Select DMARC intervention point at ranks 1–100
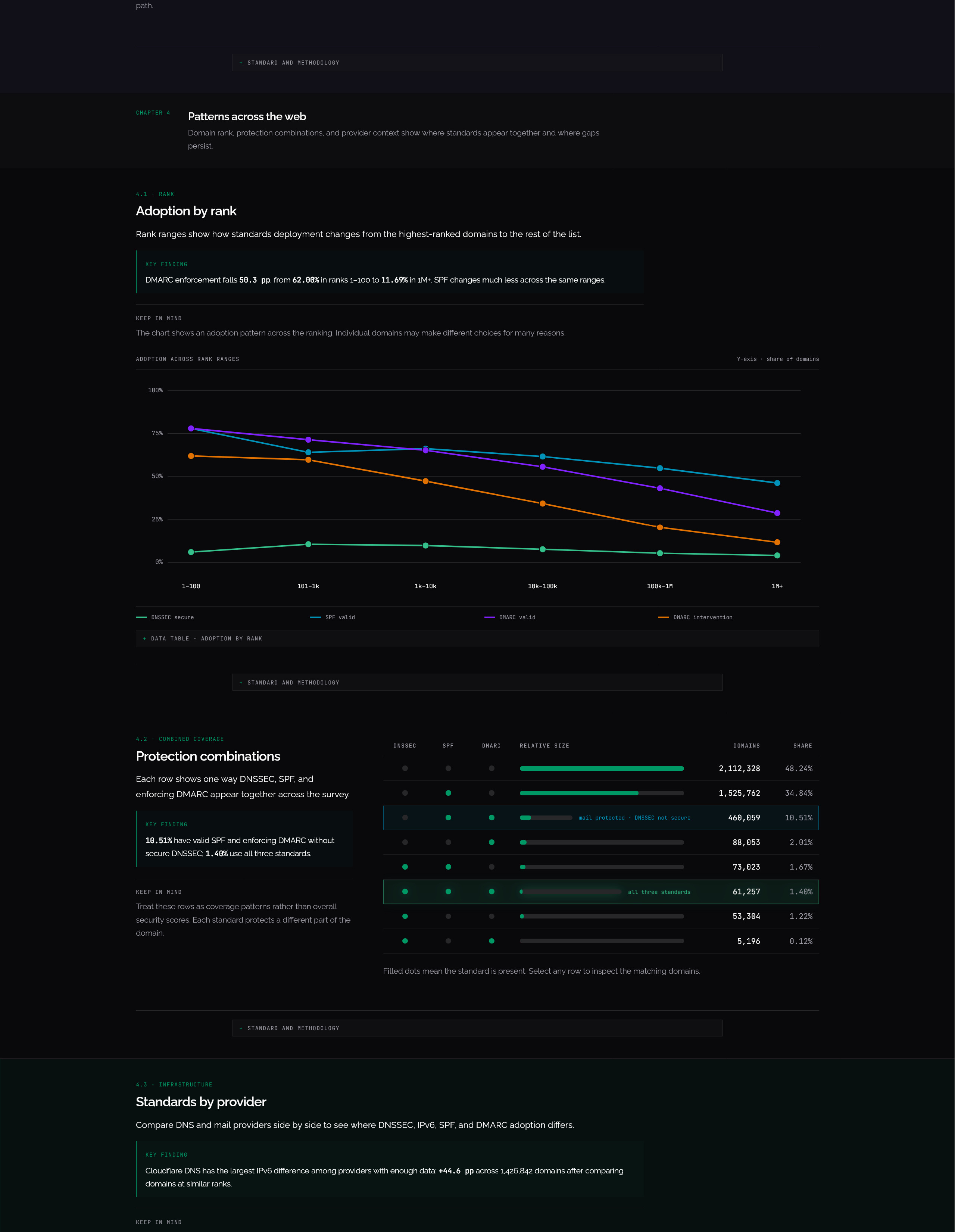This screenshot has height=1232, width=955. coord(191,456)
